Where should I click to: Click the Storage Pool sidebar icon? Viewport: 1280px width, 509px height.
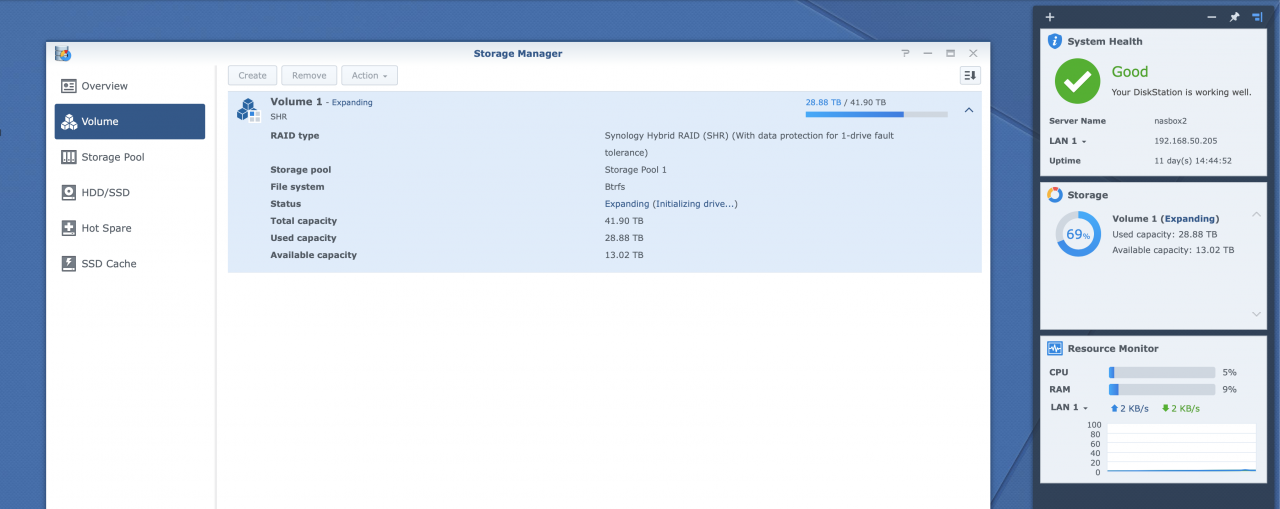(69, 157)
